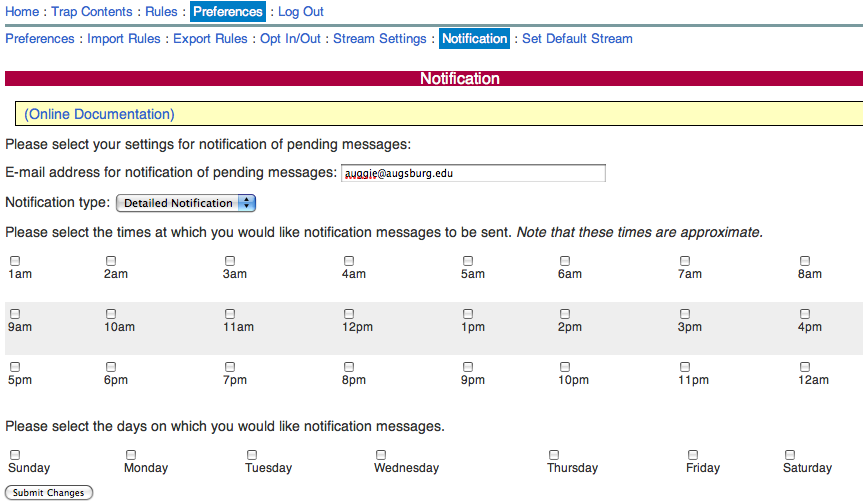The height and width of the screenshot is (501, 863).
Task: Navigate to the Rules section
Action: pyautogui.click(x=161, y=12)
